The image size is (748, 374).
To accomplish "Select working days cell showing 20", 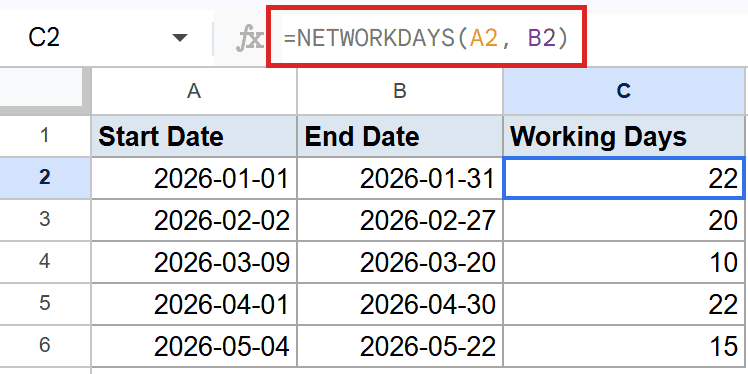I will pyautogui.click(x=623, y=220).
